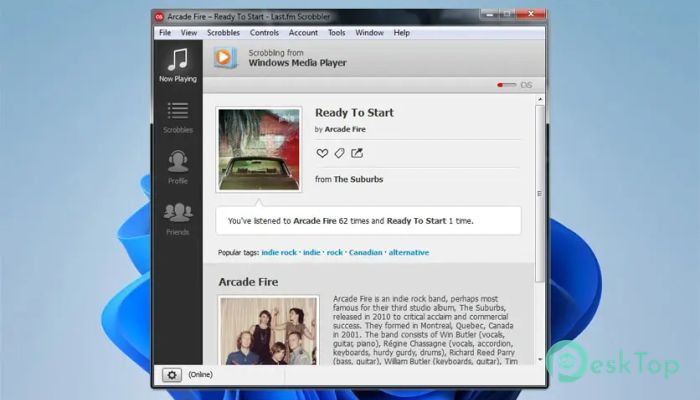Open the Scrobbles sidebar section
Viewport: 700px width, 400px height.
(x=178, y=118)
